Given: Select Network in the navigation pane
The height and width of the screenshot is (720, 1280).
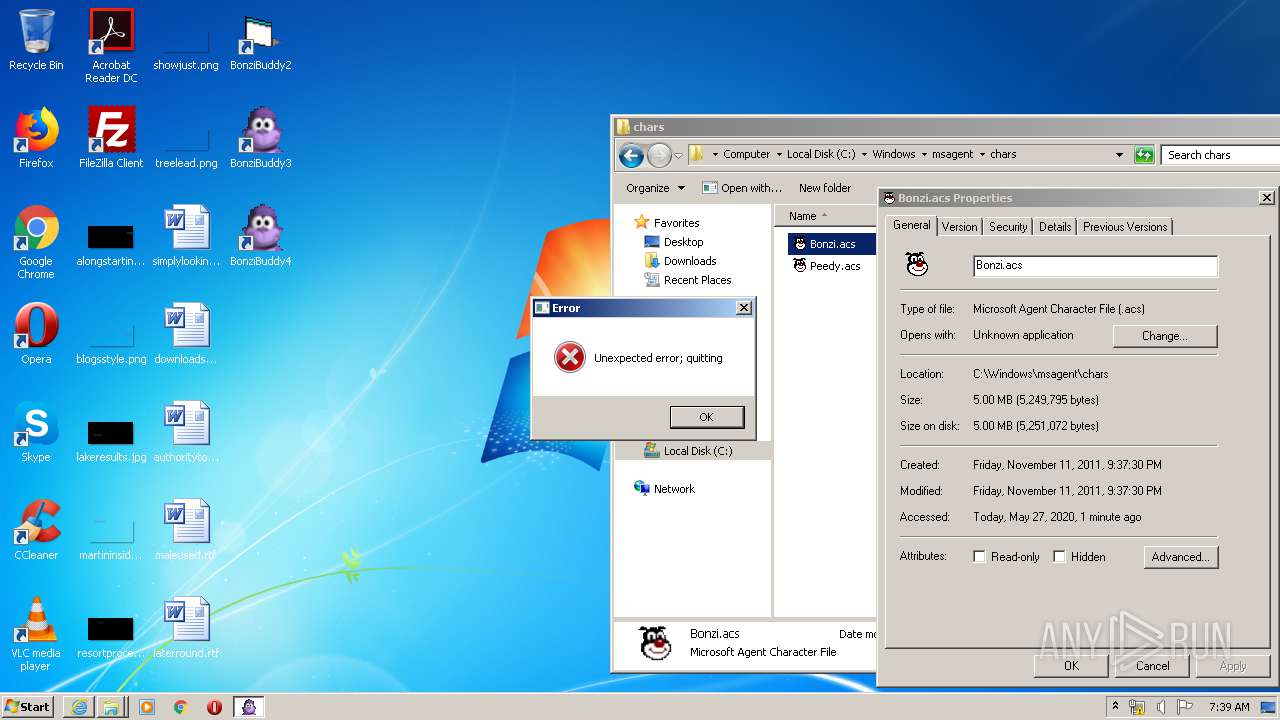Looking at the screenshot, I should point(665,489).
